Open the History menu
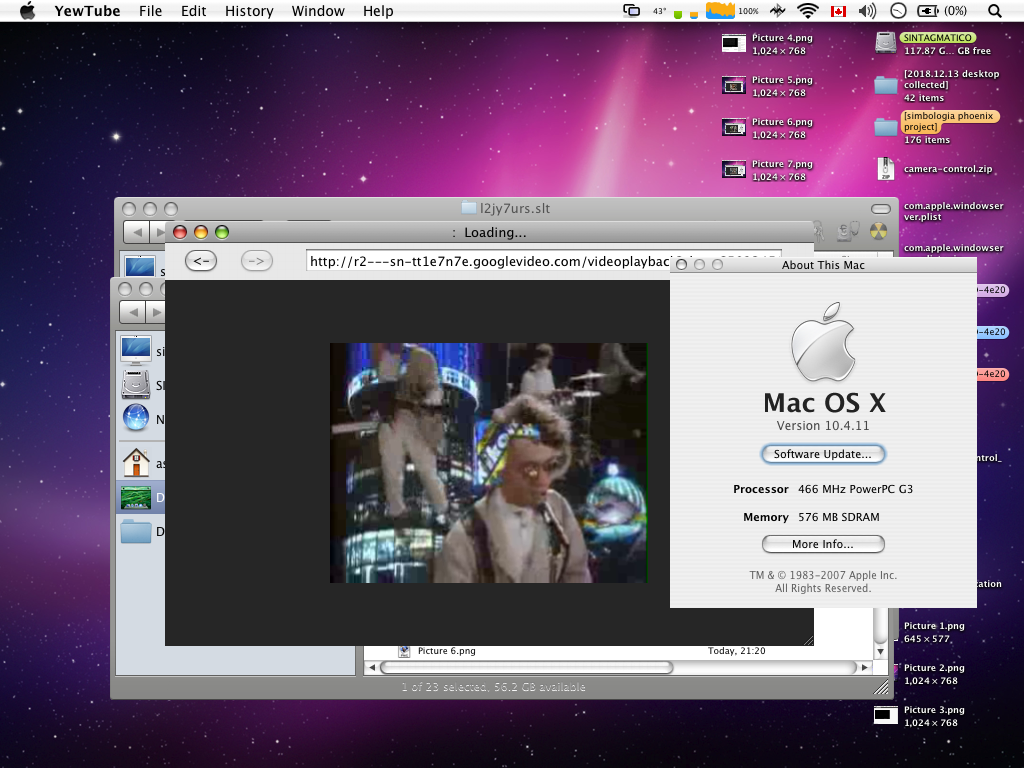This screenshot has width=1024, height=768. pos(249,11)
